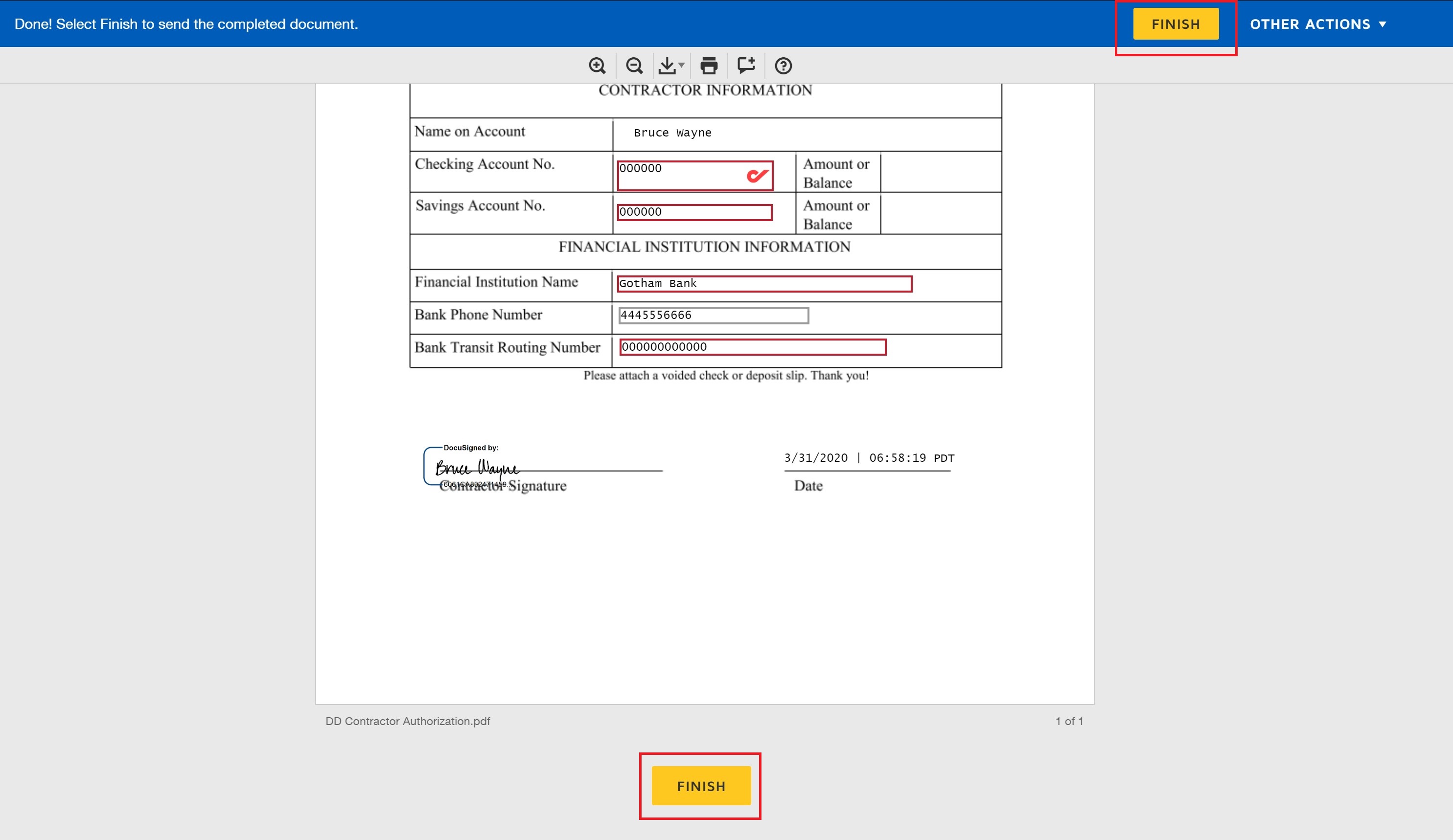The width and height of the screenshot is (1453, 840).
Task: Click the 'Done! Select Finish' banner message
Action: pyautogui.click(x=186, y=24)
